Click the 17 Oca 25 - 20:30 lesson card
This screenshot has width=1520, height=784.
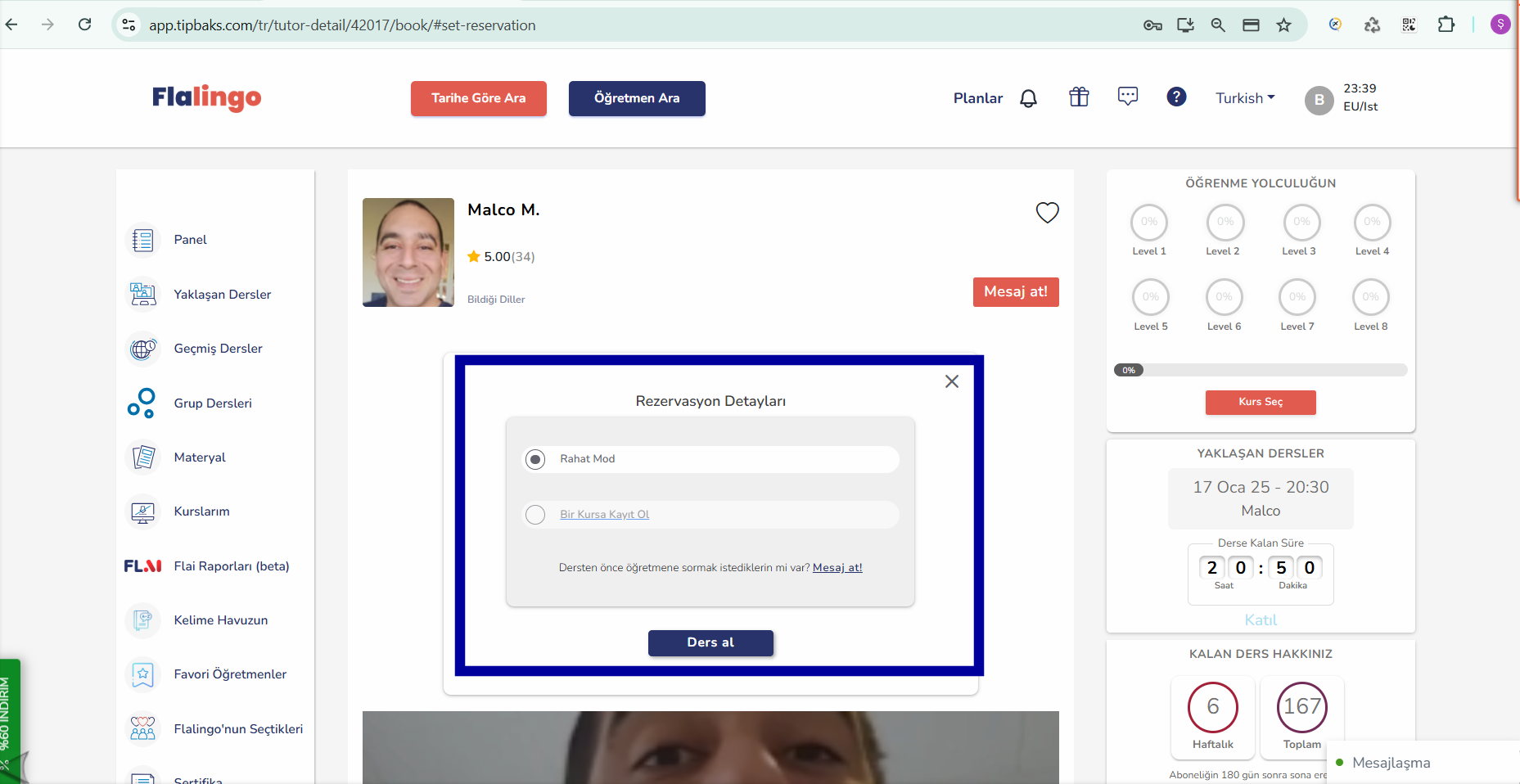pos(1261,498)
